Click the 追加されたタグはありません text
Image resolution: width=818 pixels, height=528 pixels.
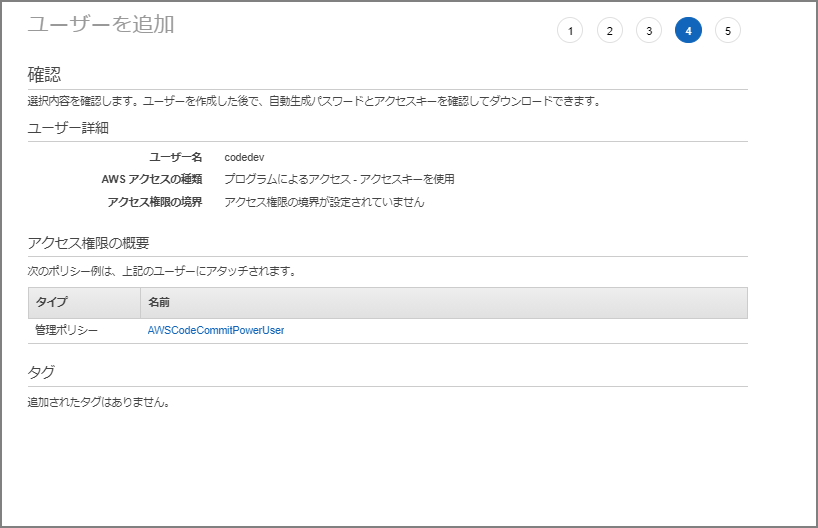tap(99, 402)
